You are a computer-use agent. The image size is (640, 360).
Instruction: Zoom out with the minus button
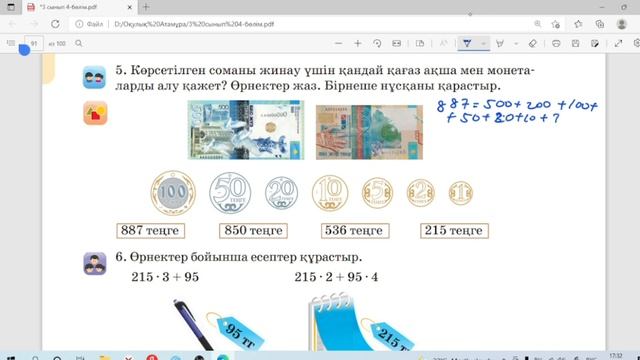click(338, 43)
